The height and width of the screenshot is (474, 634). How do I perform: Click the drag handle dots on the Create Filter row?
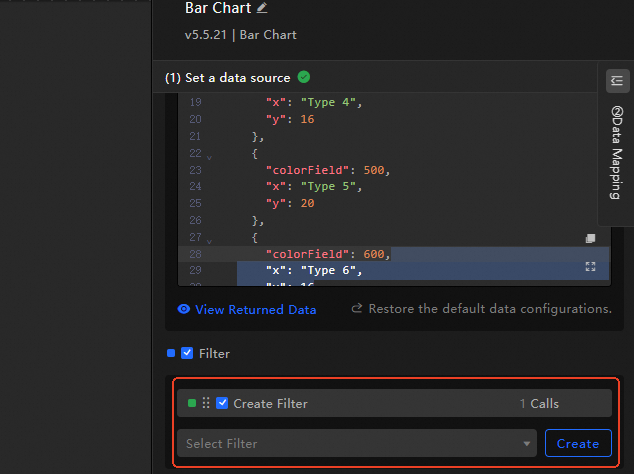point(206,403)
